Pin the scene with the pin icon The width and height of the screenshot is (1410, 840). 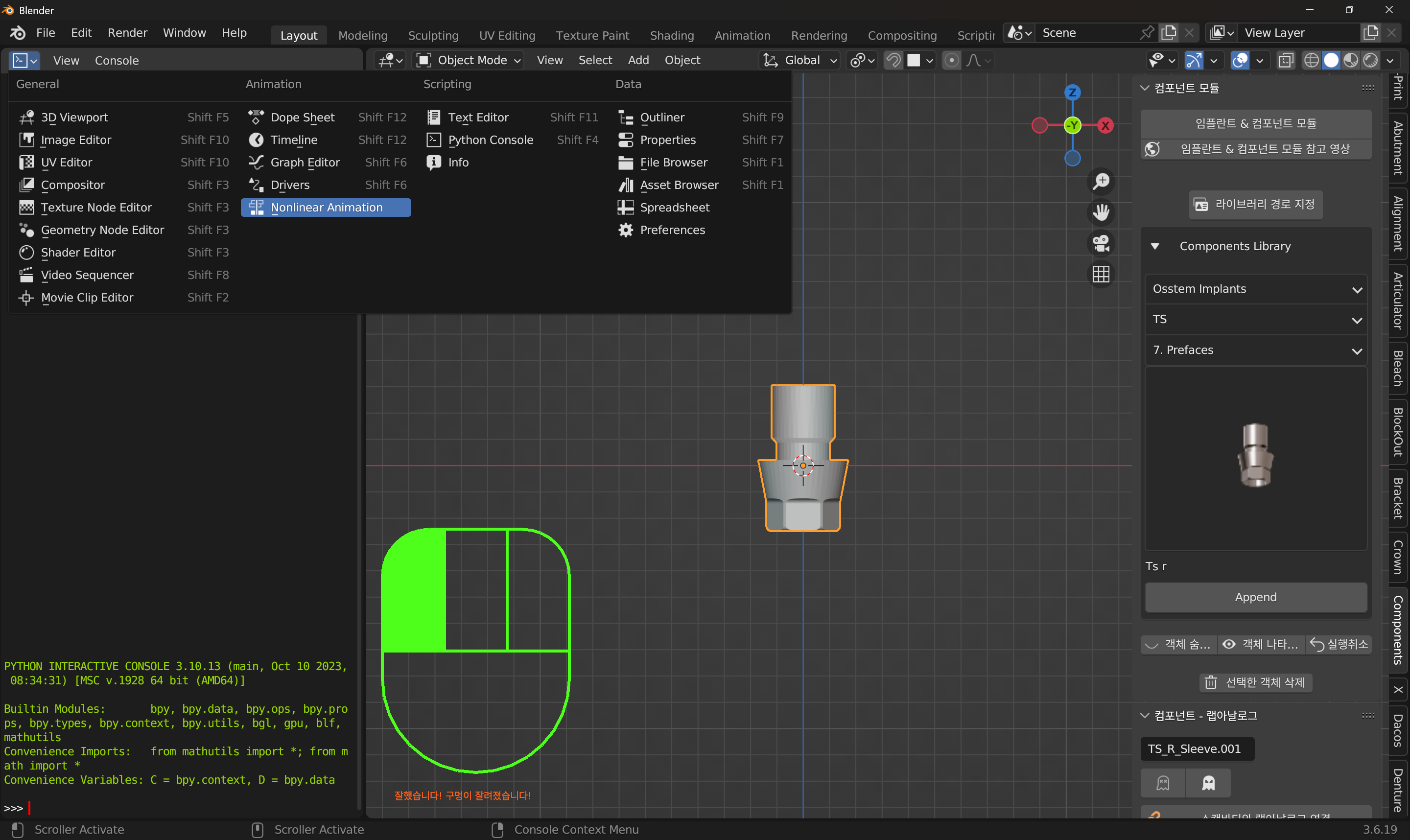(x=1146, y=33)
